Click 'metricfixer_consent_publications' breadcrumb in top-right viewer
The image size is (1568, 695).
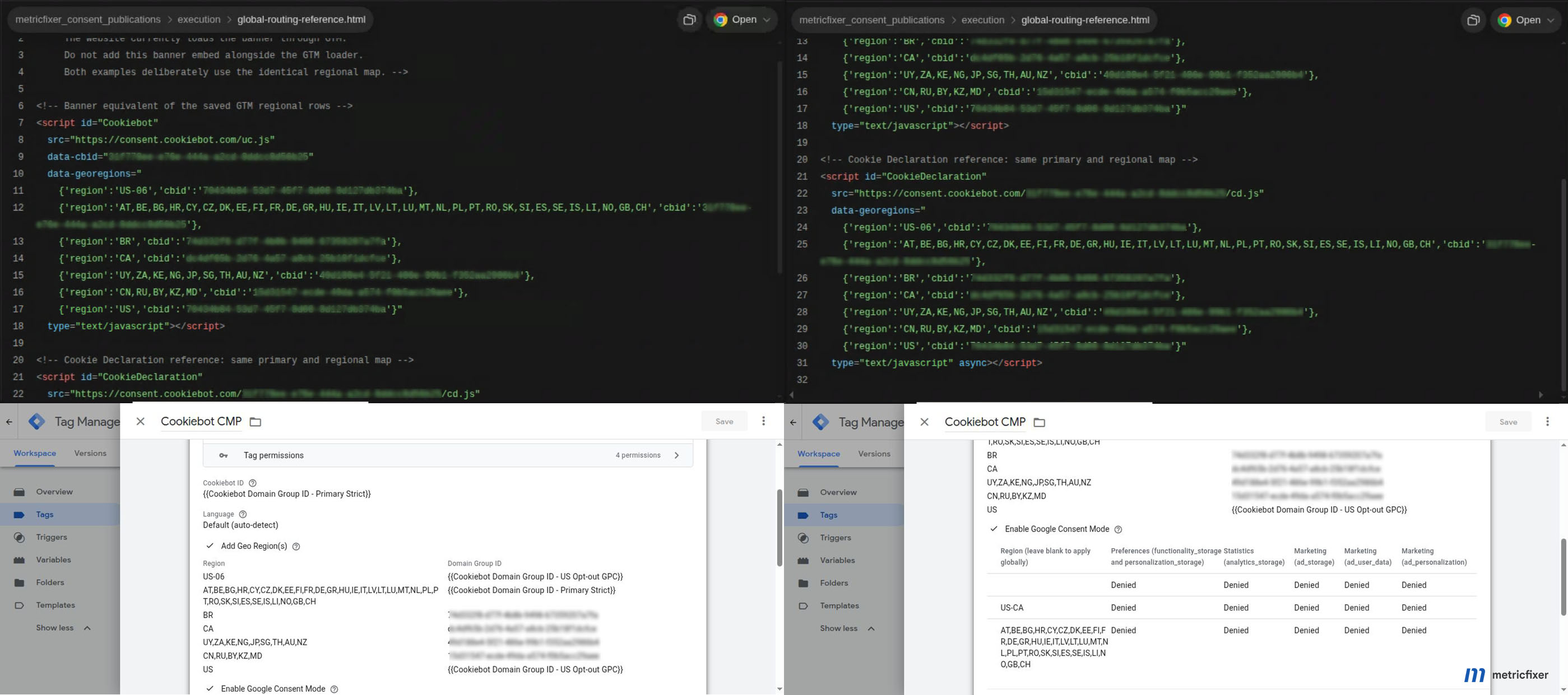point(871,20)
